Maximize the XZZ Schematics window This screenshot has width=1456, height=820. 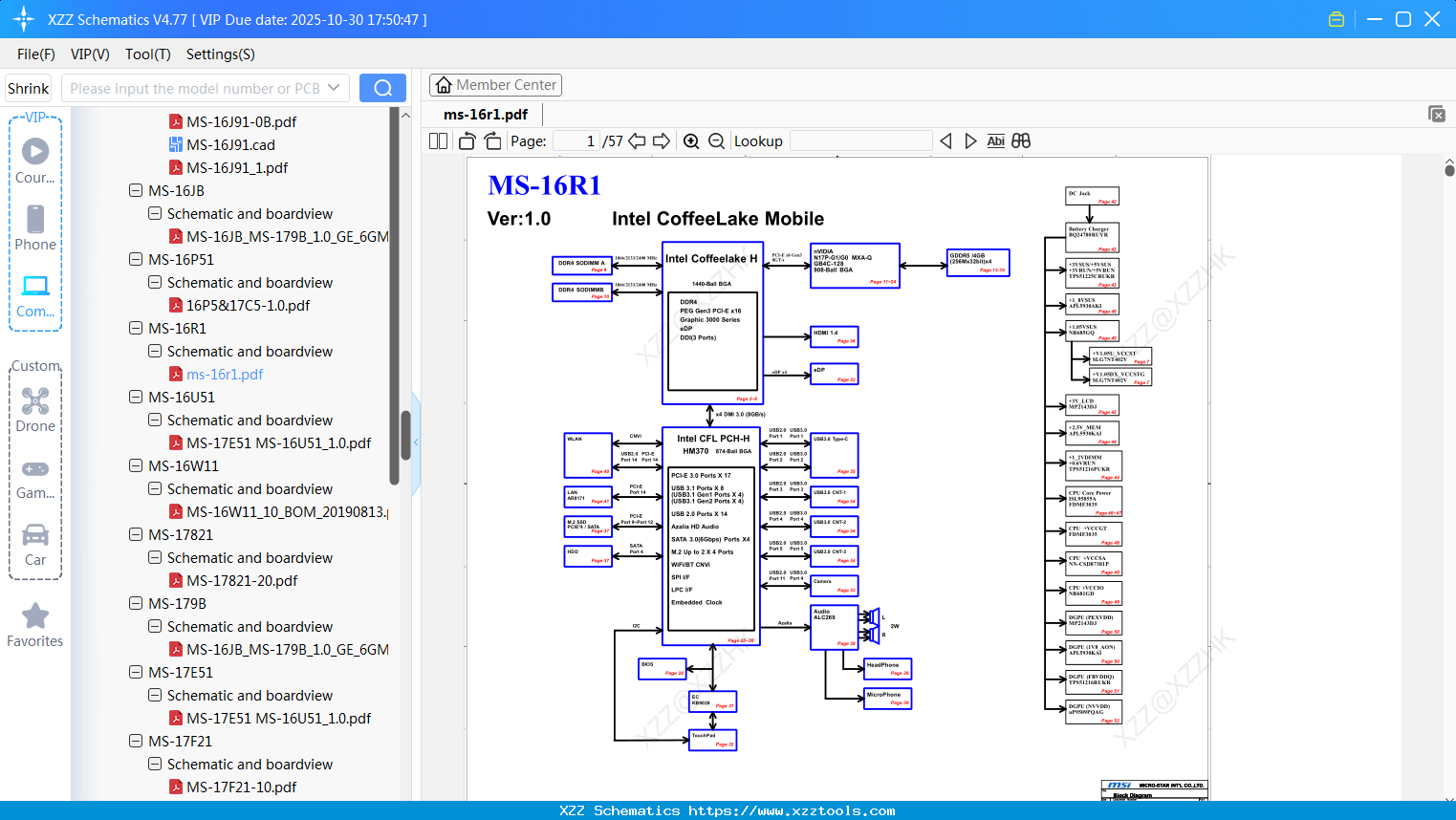[1403, 19]
